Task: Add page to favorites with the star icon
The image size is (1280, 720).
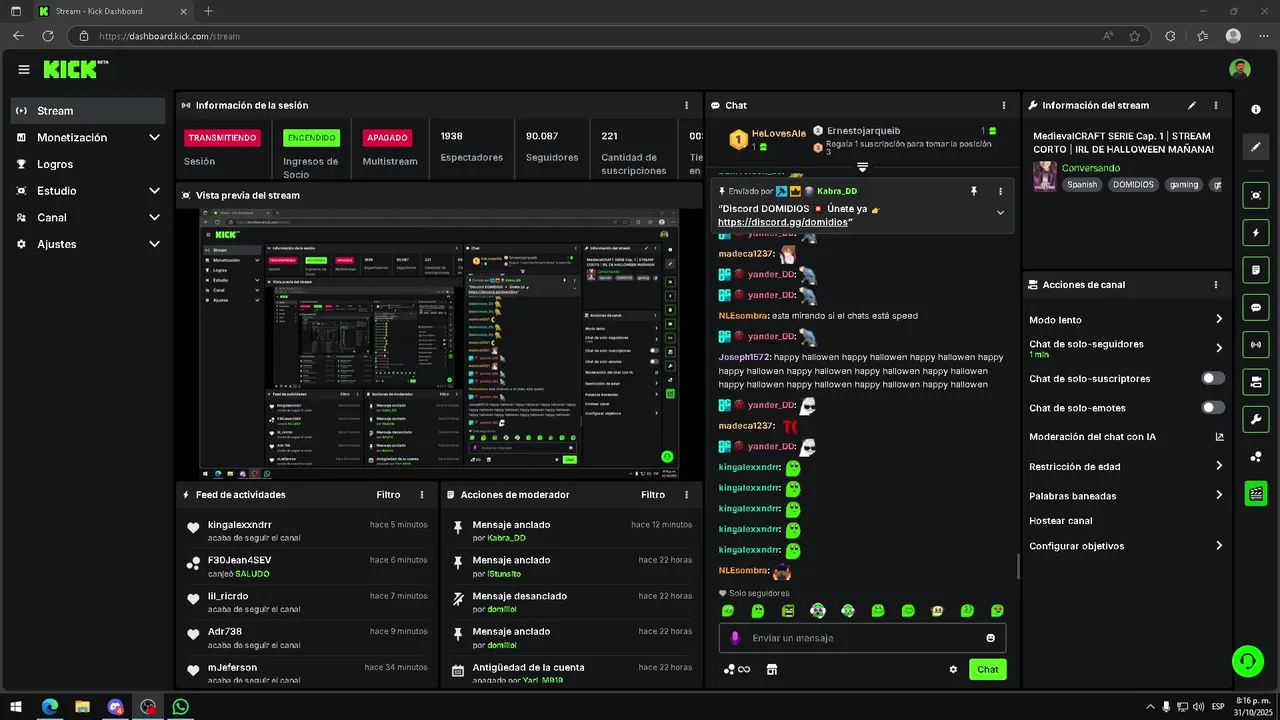Action: point(1135,36)
